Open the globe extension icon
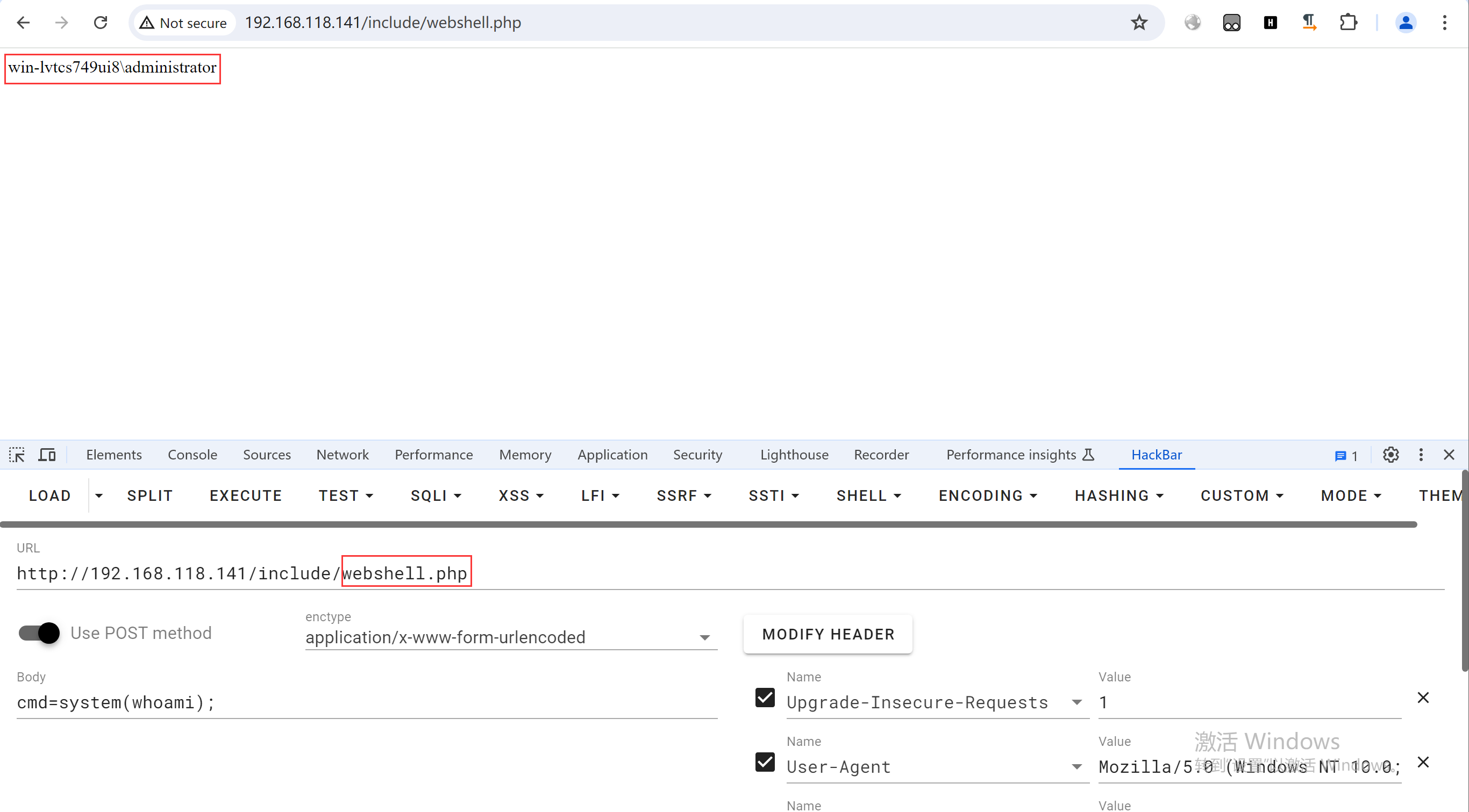Image resolution: width=1469 pixels, height=812 pixels. point(1193,23)
